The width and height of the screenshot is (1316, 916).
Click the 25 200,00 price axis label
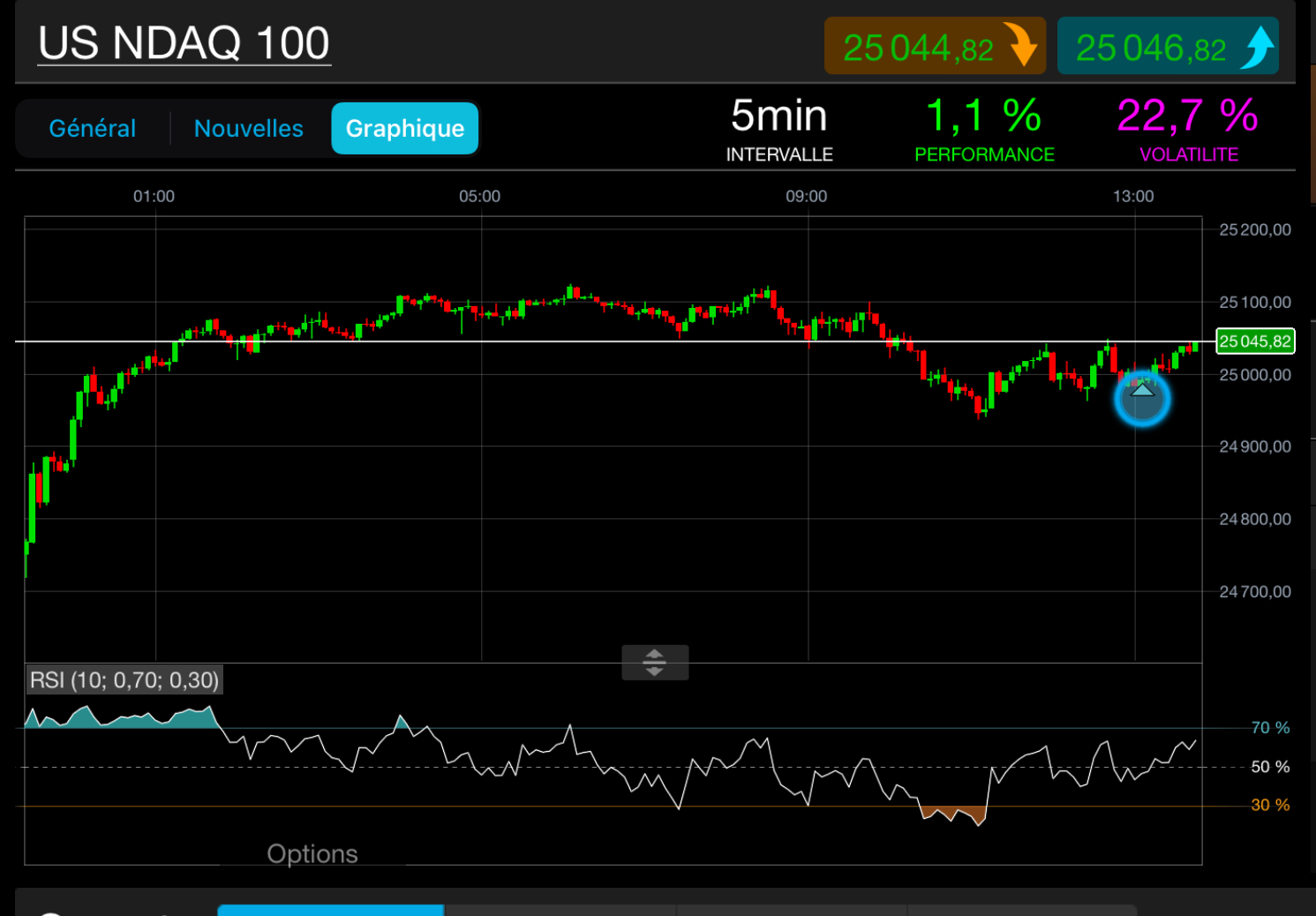[1255, 230]
